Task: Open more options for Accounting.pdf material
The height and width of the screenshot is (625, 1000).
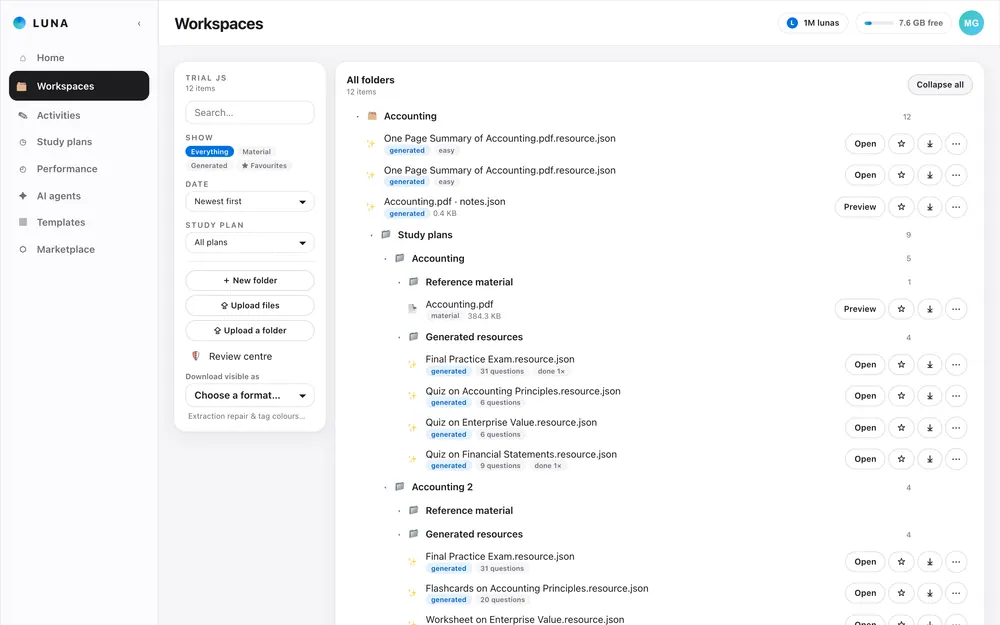Action: [x=955, y=309]
